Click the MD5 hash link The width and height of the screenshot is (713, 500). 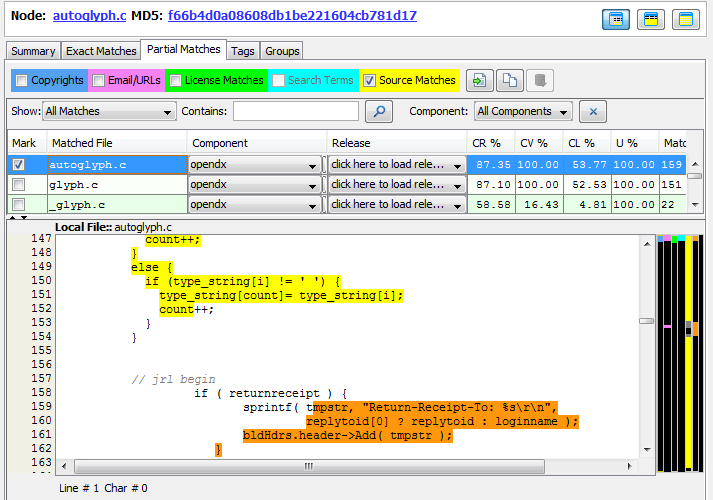pyautogui.click(x=292, y=16)
